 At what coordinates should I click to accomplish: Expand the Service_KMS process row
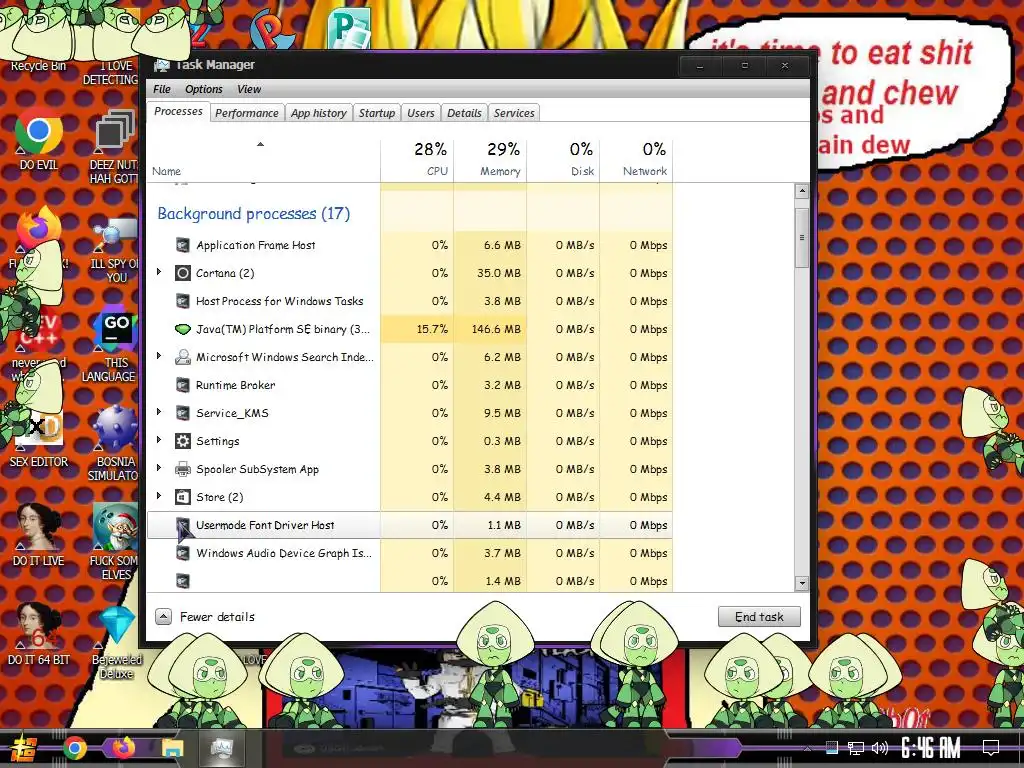pyautogui.click(x=159, y=412)
